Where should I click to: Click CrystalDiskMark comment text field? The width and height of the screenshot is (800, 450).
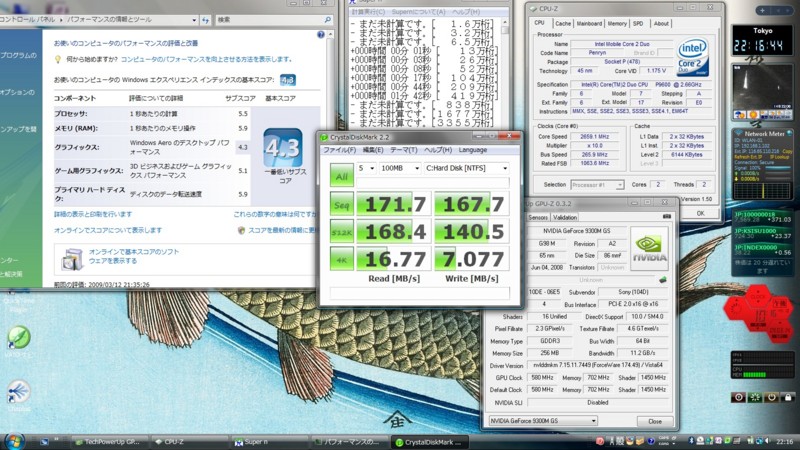pos(419,293)
